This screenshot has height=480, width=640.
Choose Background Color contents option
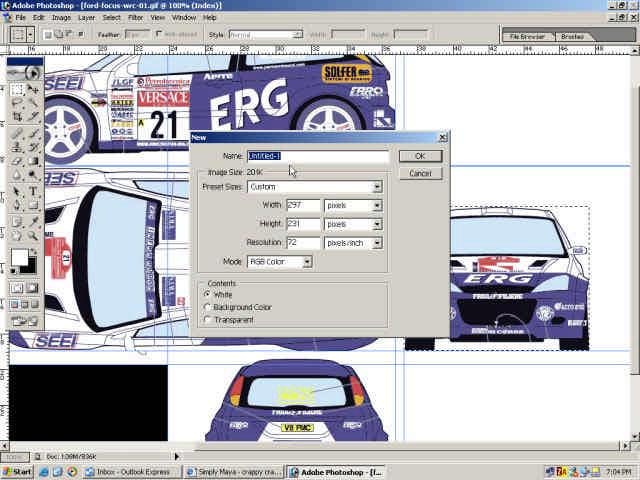click(207, 307)
